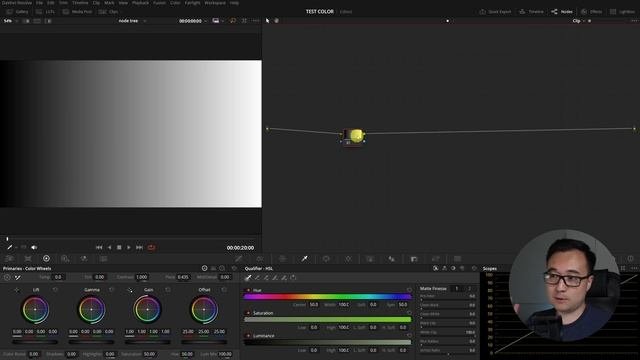Toggle the Hue qualifier on or off
The height and width of the screenshot is (360, 640).
(248, 290)
